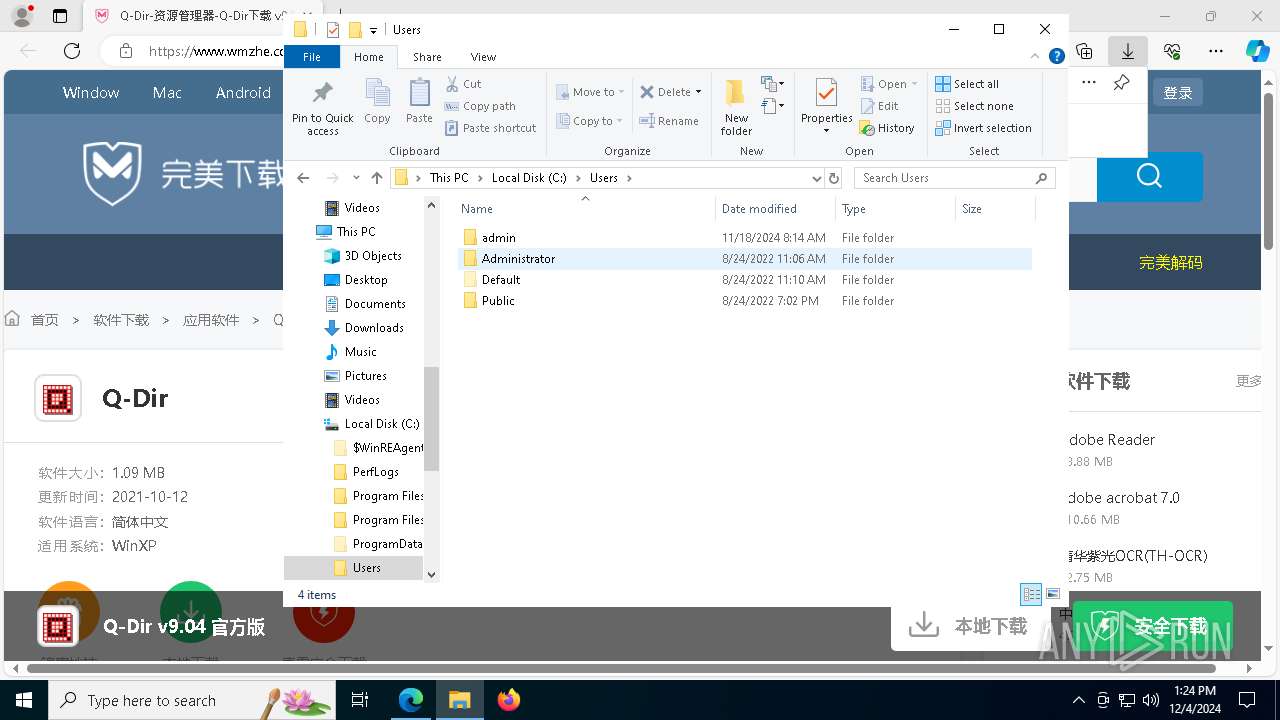Image resolution: width=1280 pixels, height=720 pixels.
Task: Click Edit in Open group
Action: coord(880,106)
